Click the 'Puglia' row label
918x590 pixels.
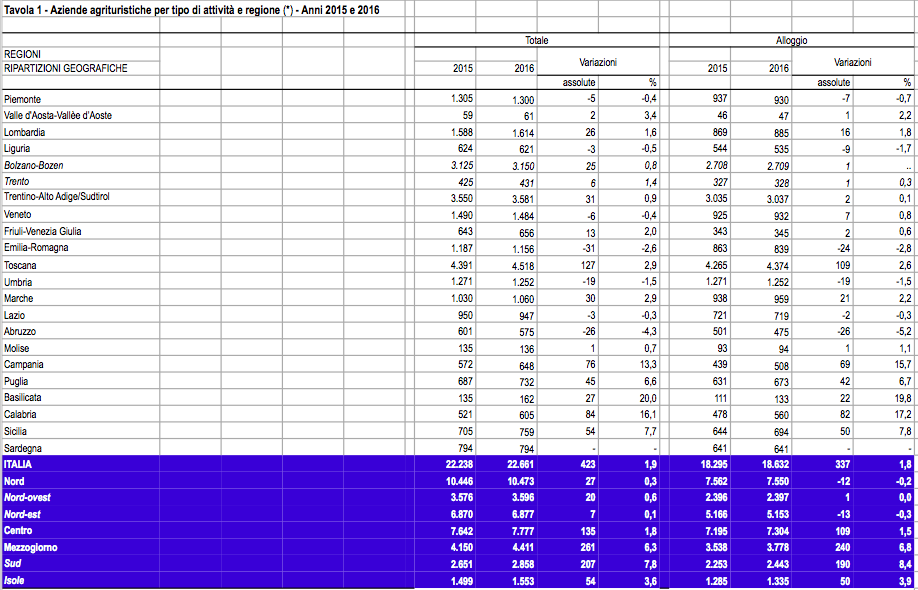tap(16, 381)
